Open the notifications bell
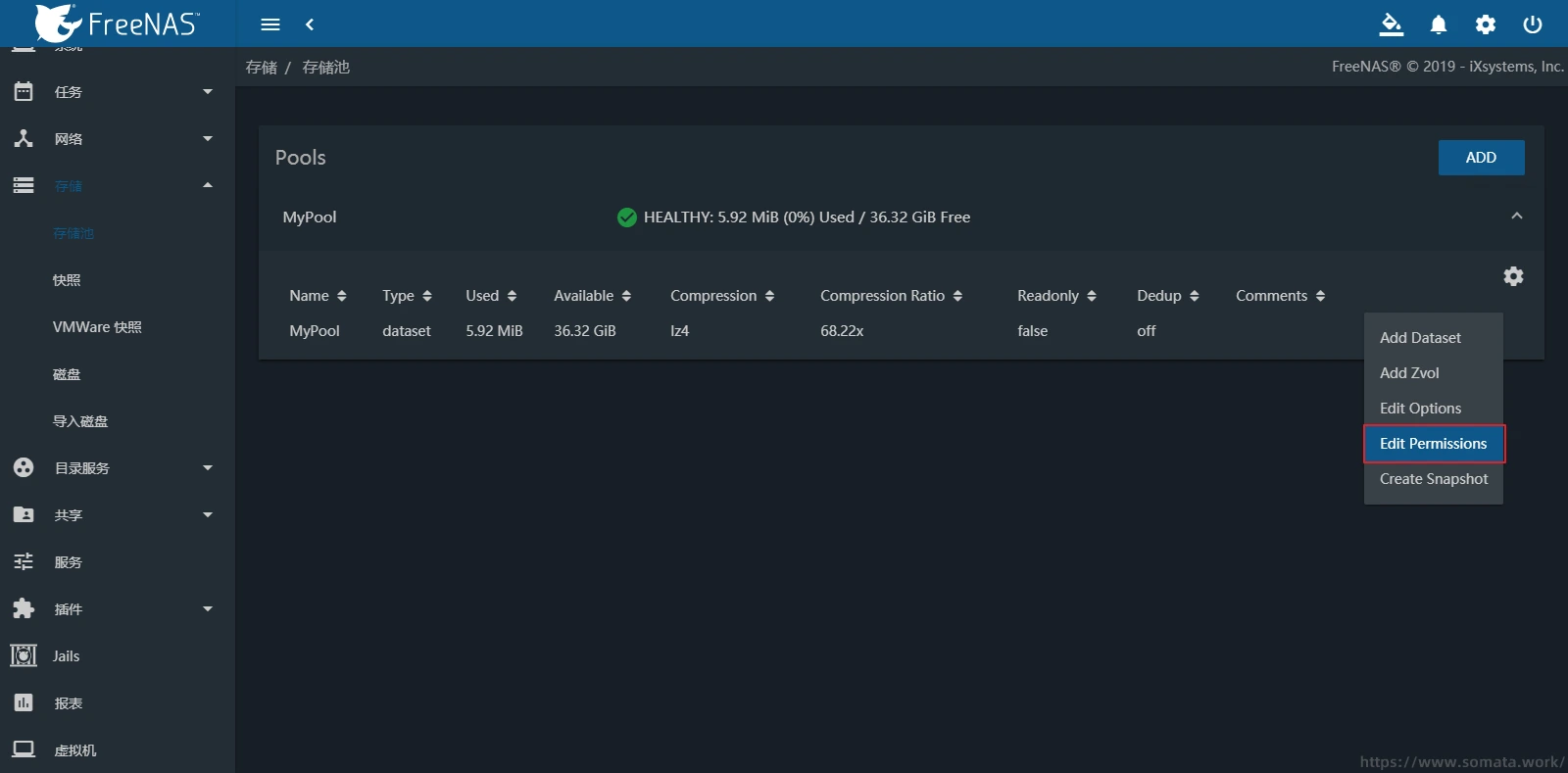This screenshot has width=1568, height=773. [1438, 24]
